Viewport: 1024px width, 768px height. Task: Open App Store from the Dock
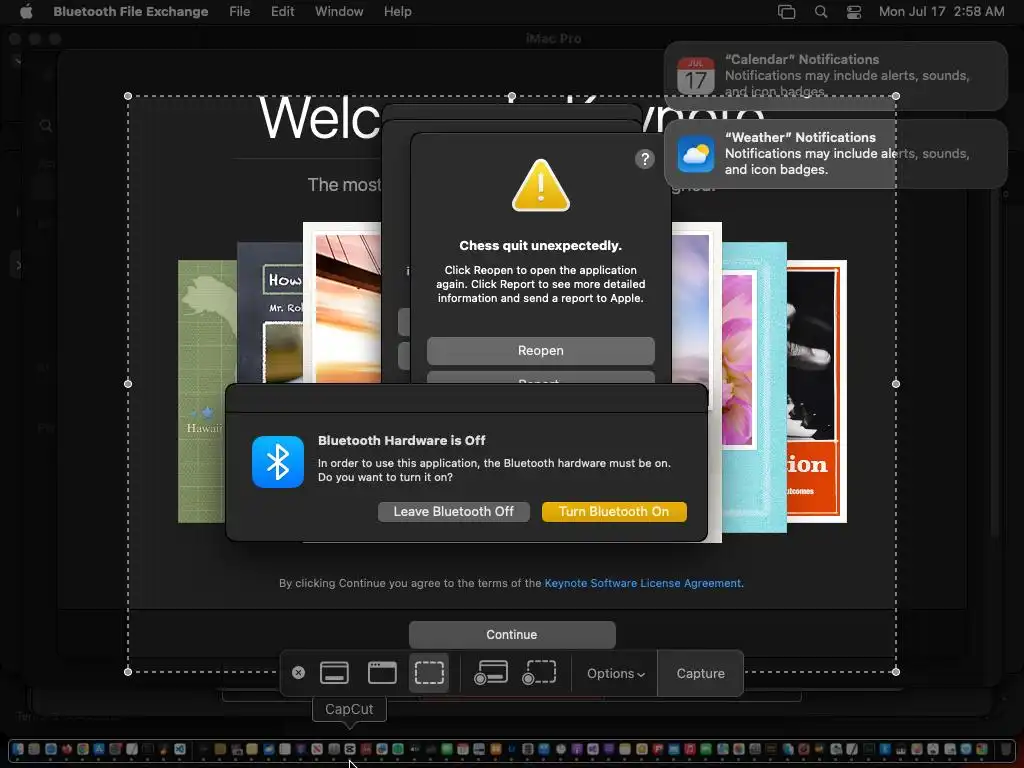click(x=99, y=749)
